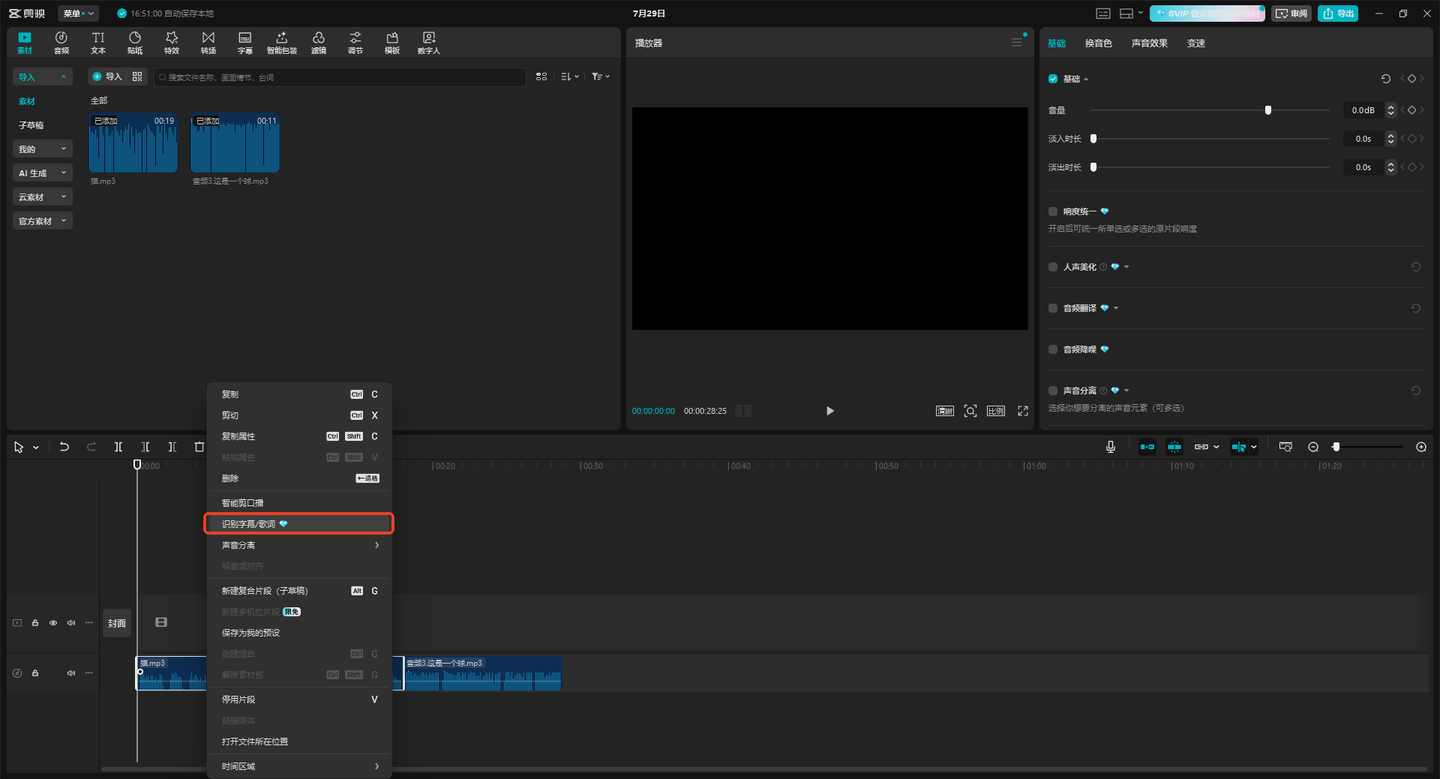Image resolution: width=1440 pixels, height=779 pixels.
Task: Enable the 响度统一 checkbox
Action: [1053, 212]
